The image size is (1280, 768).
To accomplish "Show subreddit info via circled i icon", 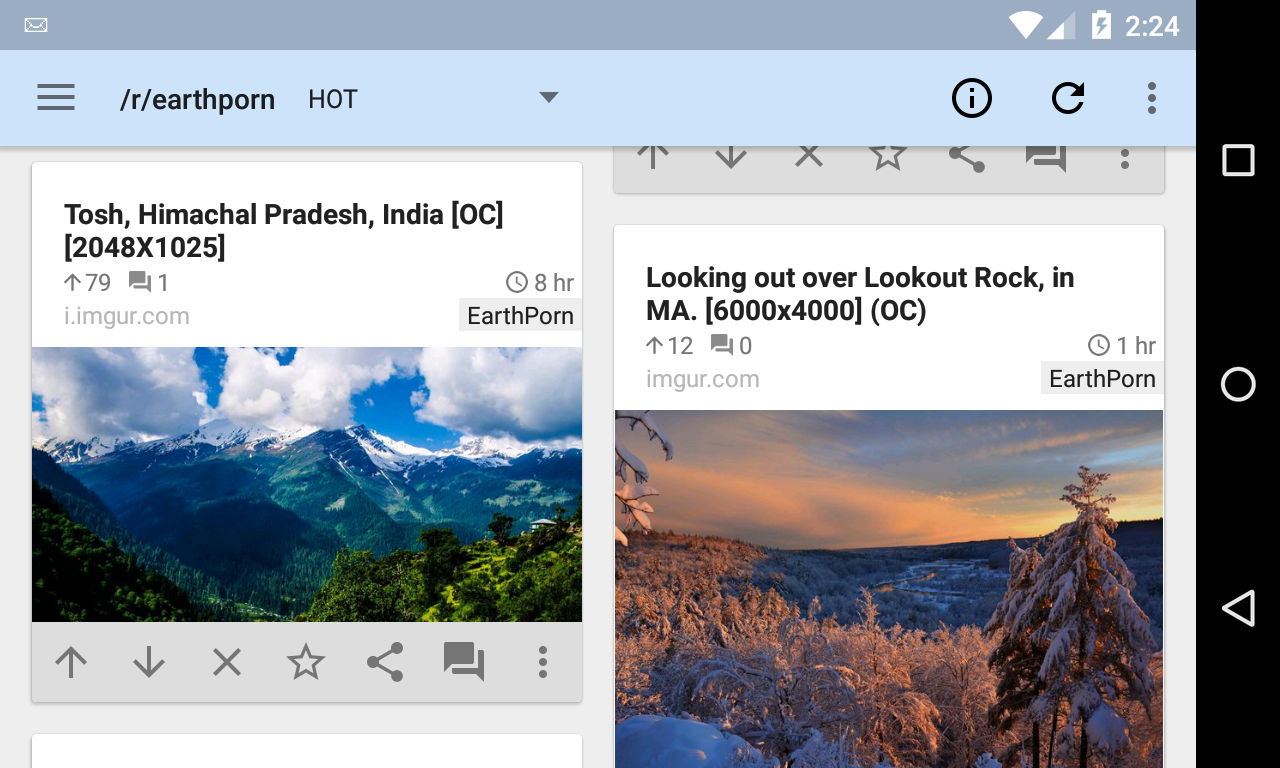I will (971, 98).
